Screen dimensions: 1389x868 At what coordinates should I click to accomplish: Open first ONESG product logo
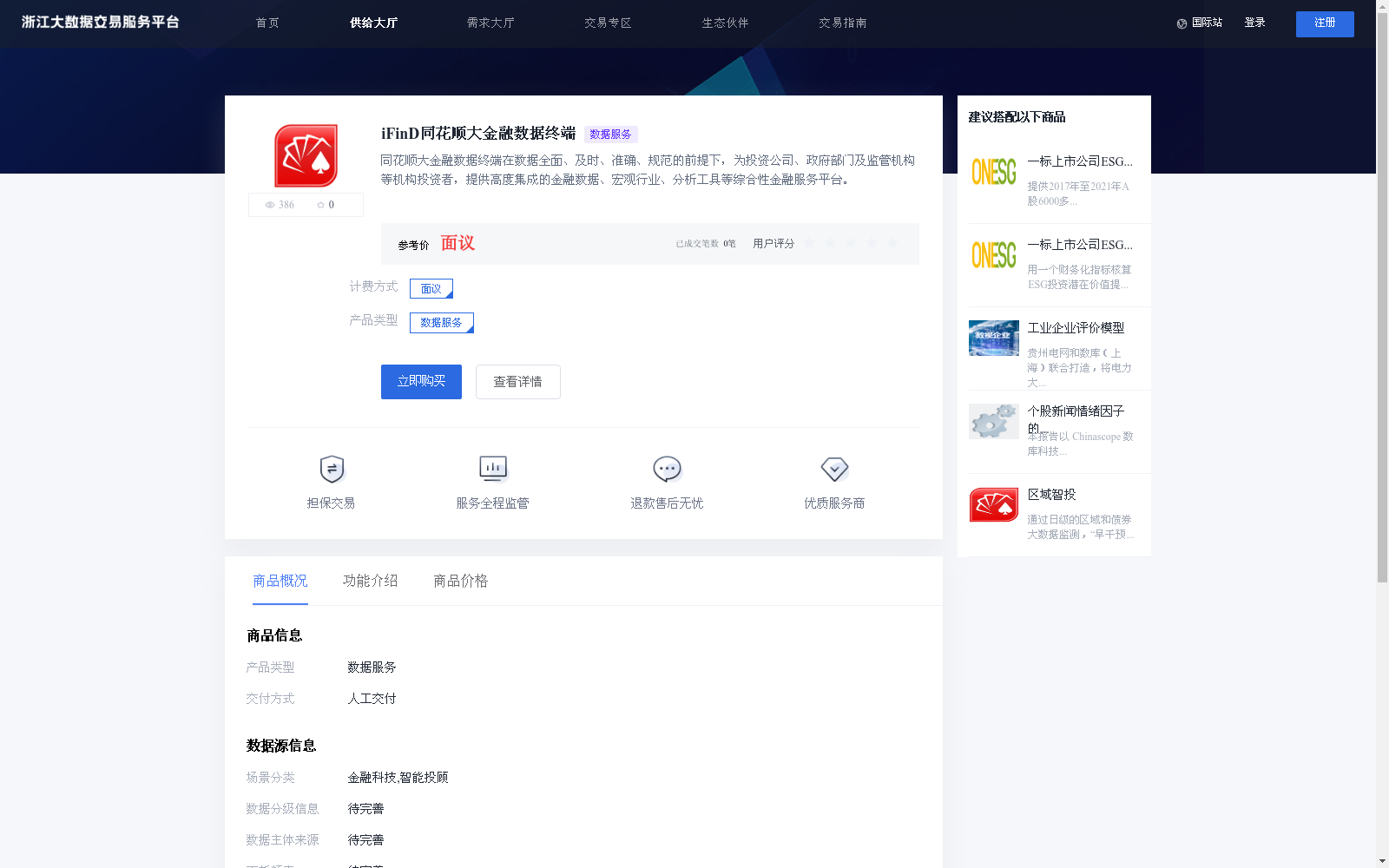994,172
